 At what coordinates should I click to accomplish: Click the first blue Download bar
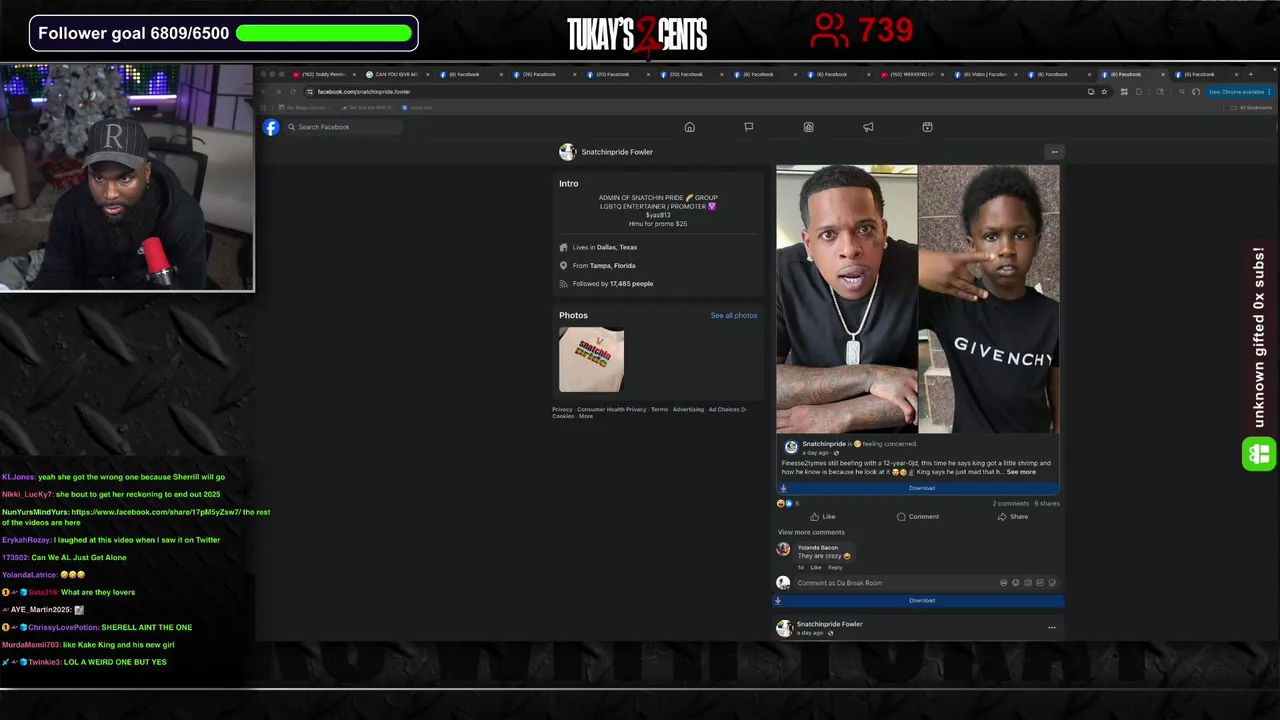917,488
